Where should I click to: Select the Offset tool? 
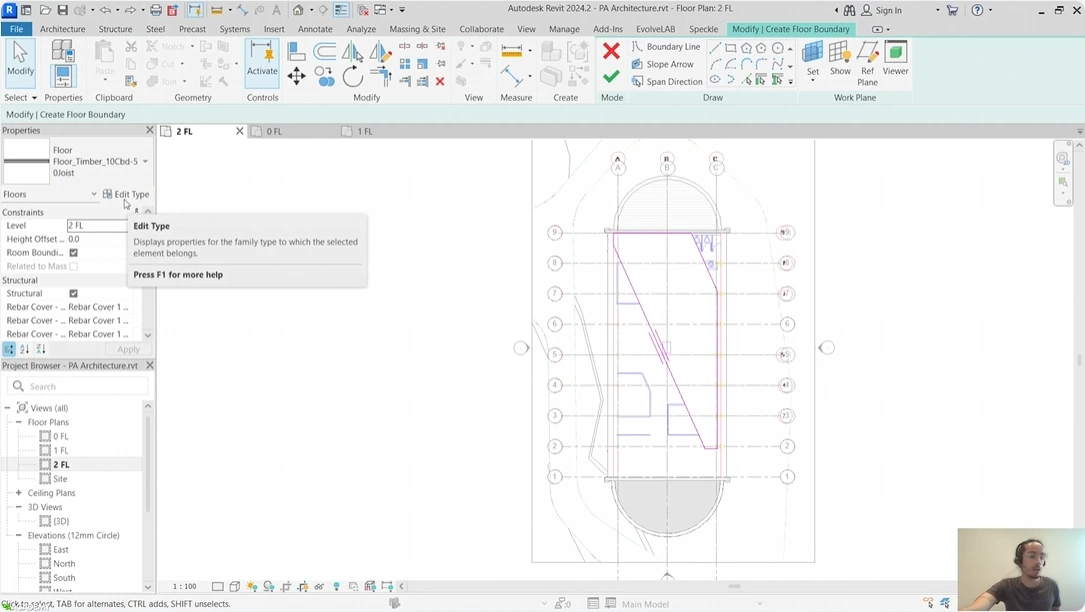[x=325, y=51]
